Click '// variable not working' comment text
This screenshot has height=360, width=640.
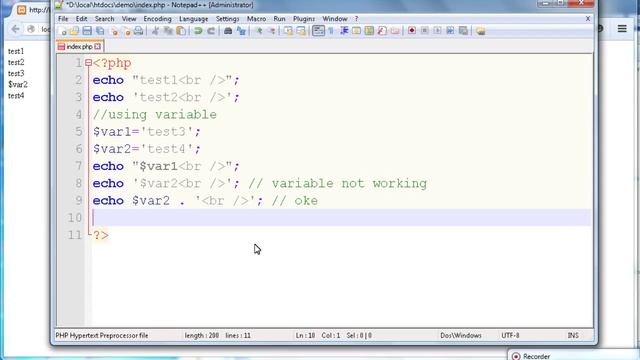[338, 184]
